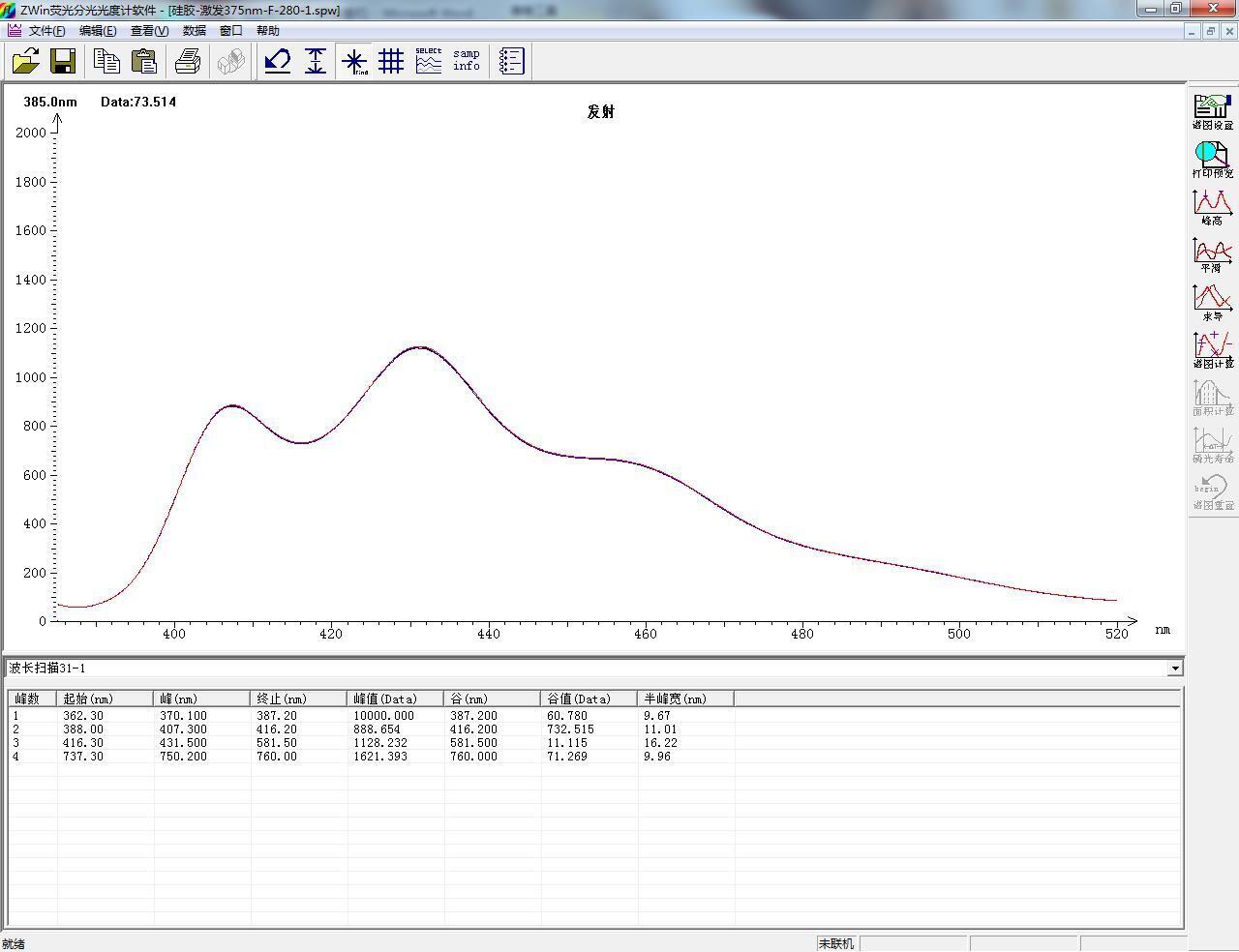
Task: Click the undo zoom arrow icon
Action: [x=278, y=61]
